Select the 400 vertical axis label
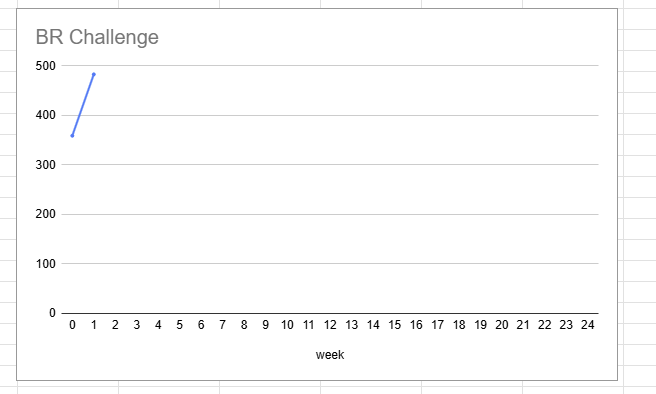 (x=46, y=115)
